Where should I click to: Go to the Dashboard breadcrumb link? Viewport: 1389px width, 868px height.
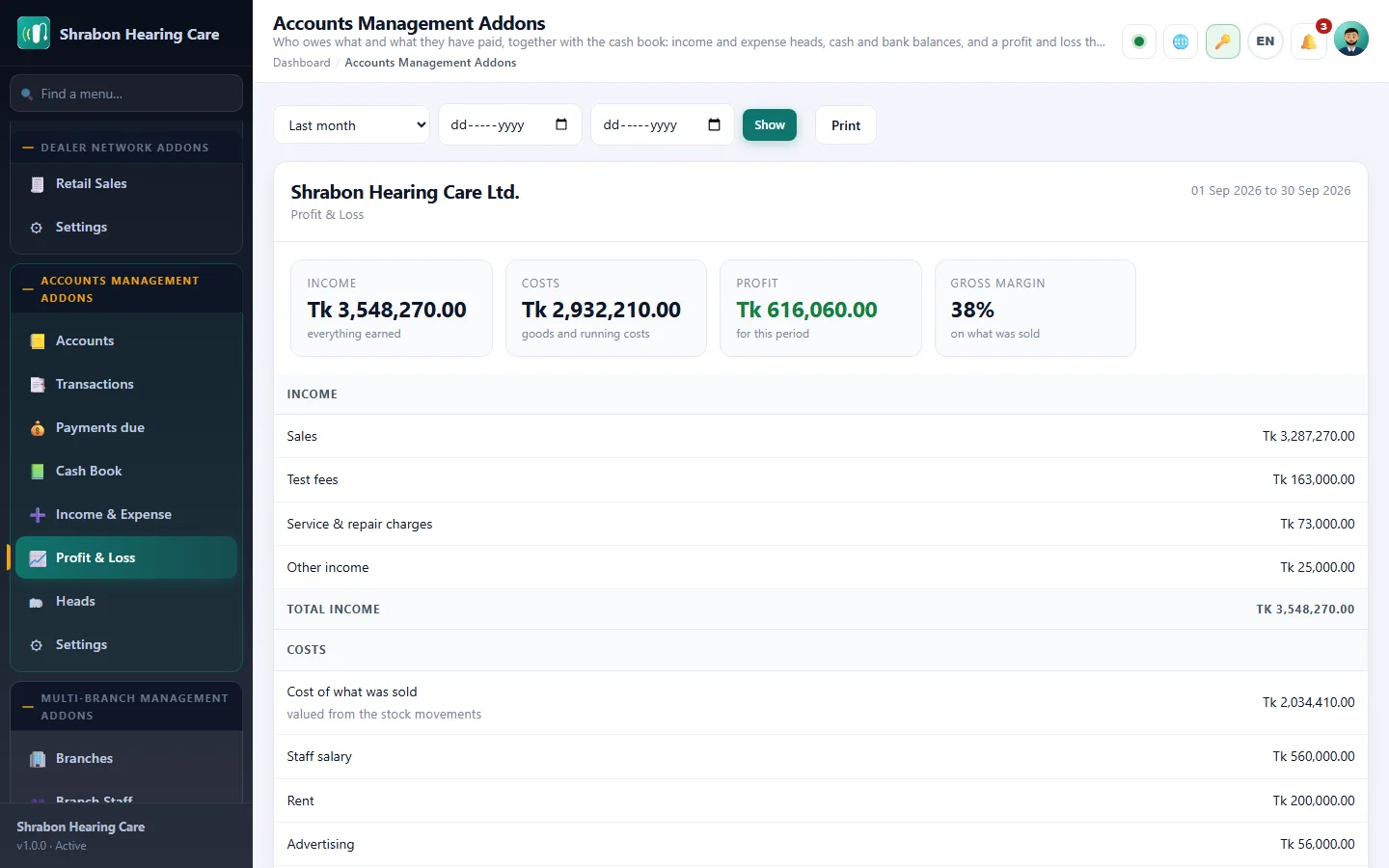[x=302, y=63]
